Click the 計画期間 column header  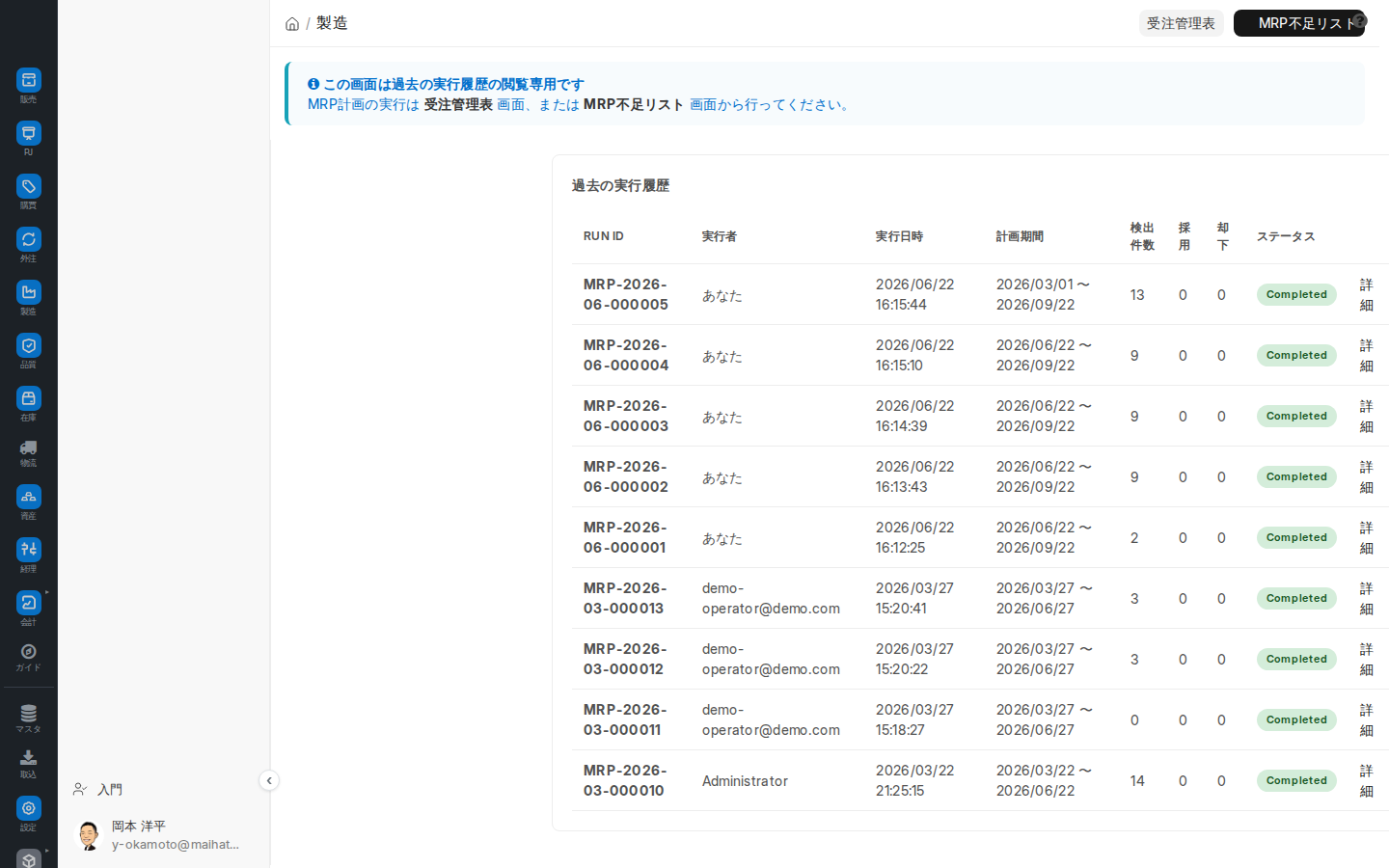pos(1020,236)
